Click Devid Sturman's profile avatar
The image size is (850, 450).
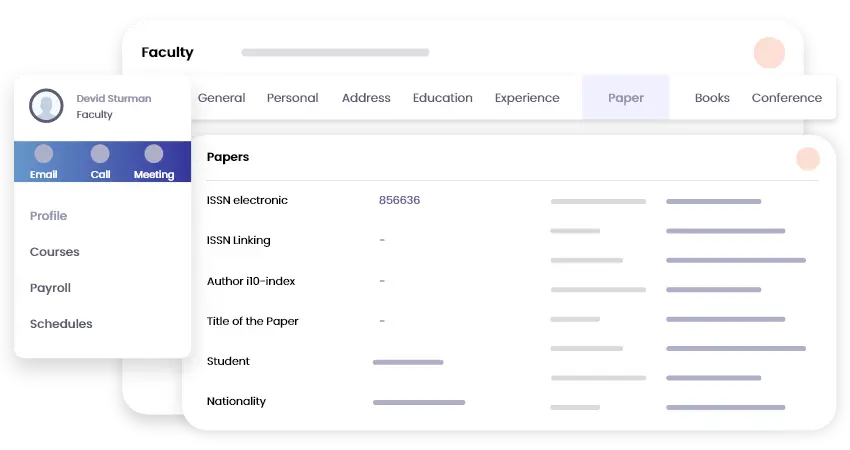point(46,106)
